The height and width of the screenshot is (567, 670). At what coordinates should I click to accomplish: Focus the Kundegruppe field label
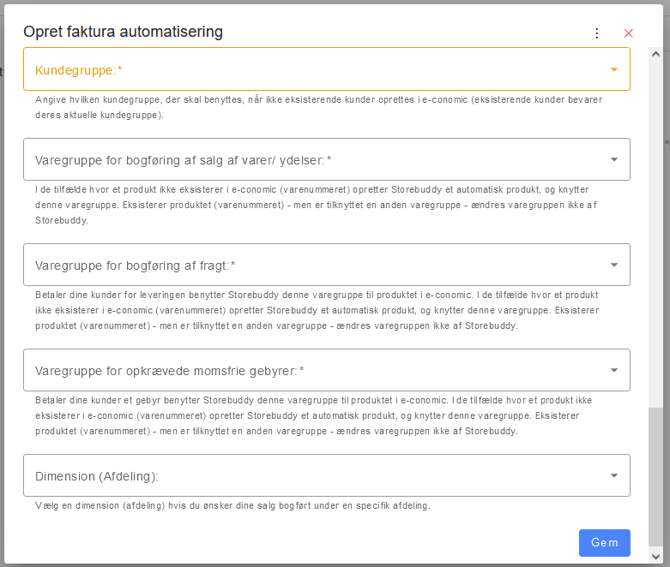79,70
